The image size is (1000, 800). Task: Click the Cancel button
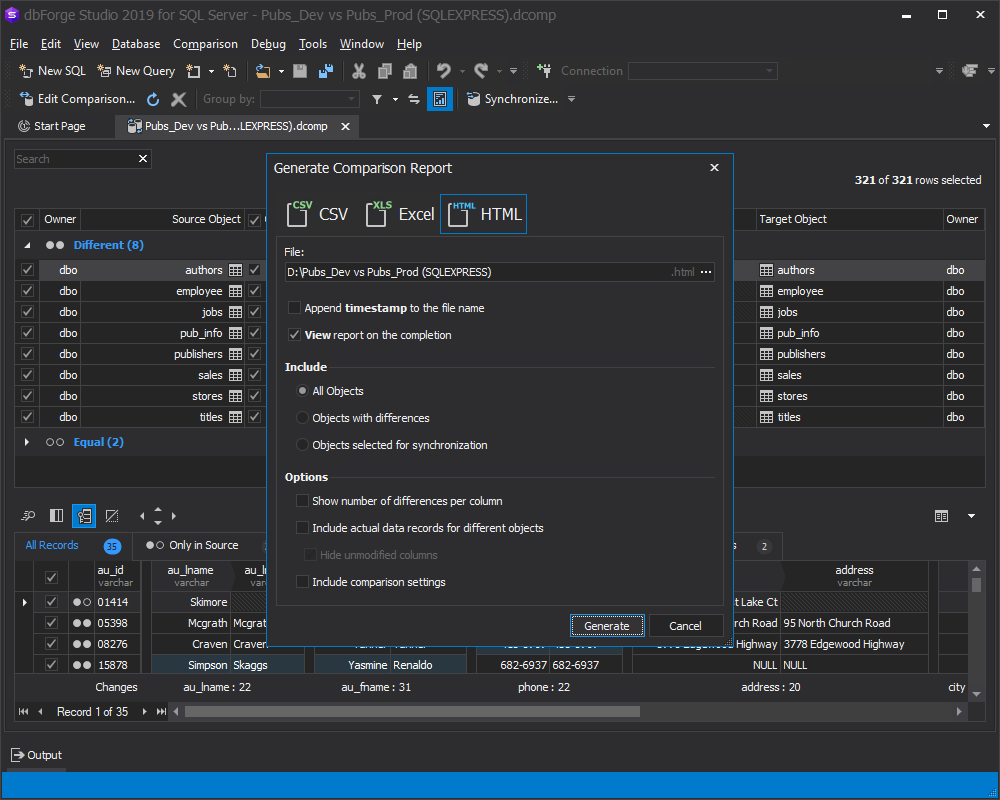coord(685,626)
